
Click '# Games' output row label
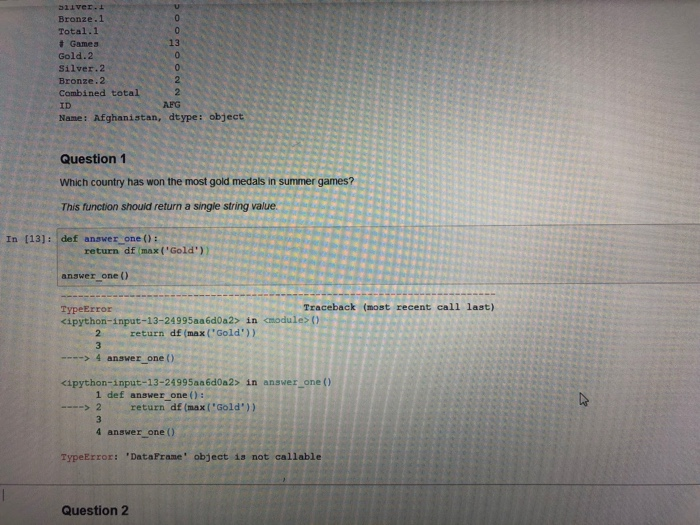pyautogui.click(x=79, y=44)
